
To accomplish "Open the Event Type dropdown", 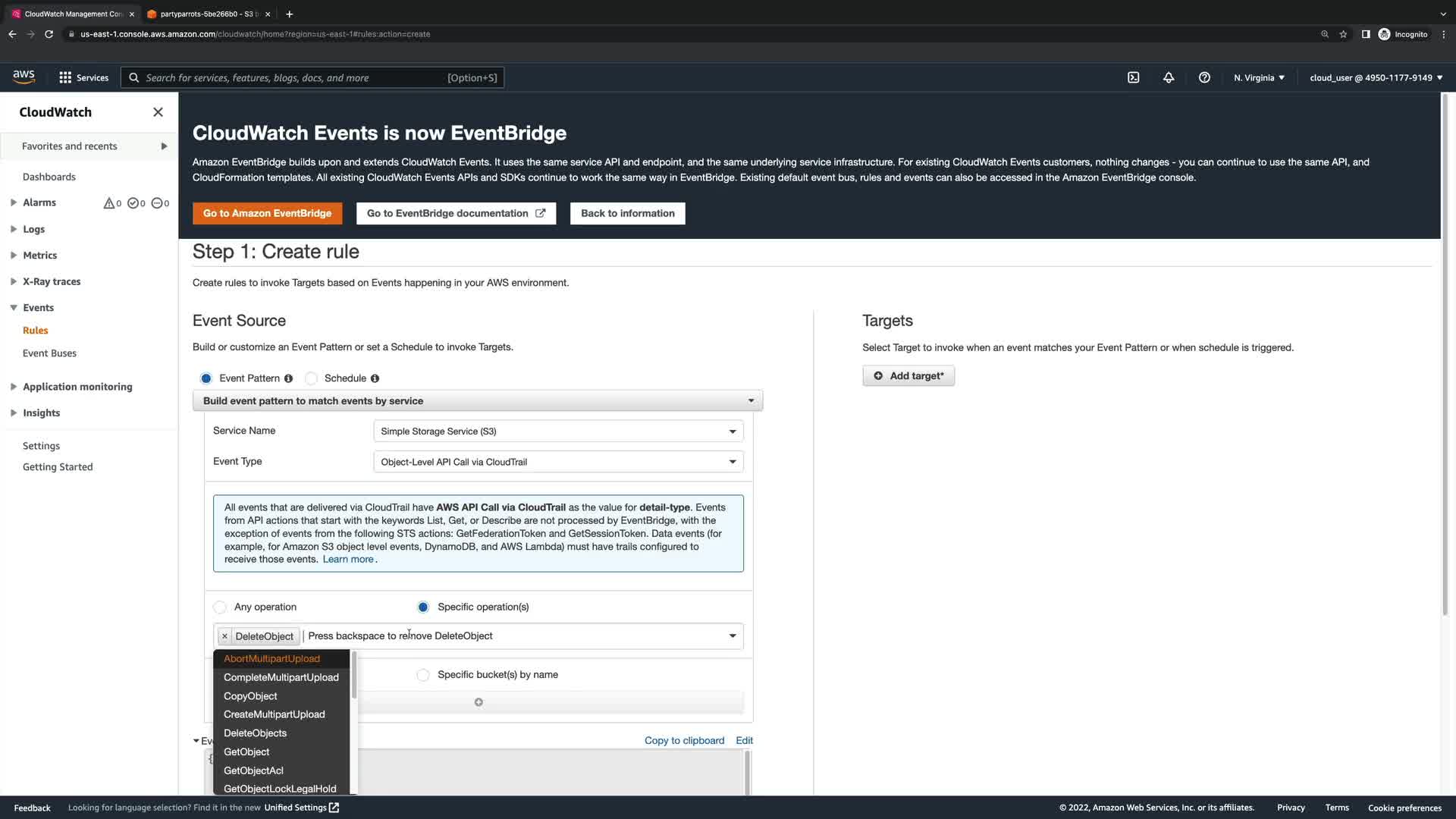I will click(558, 462).
